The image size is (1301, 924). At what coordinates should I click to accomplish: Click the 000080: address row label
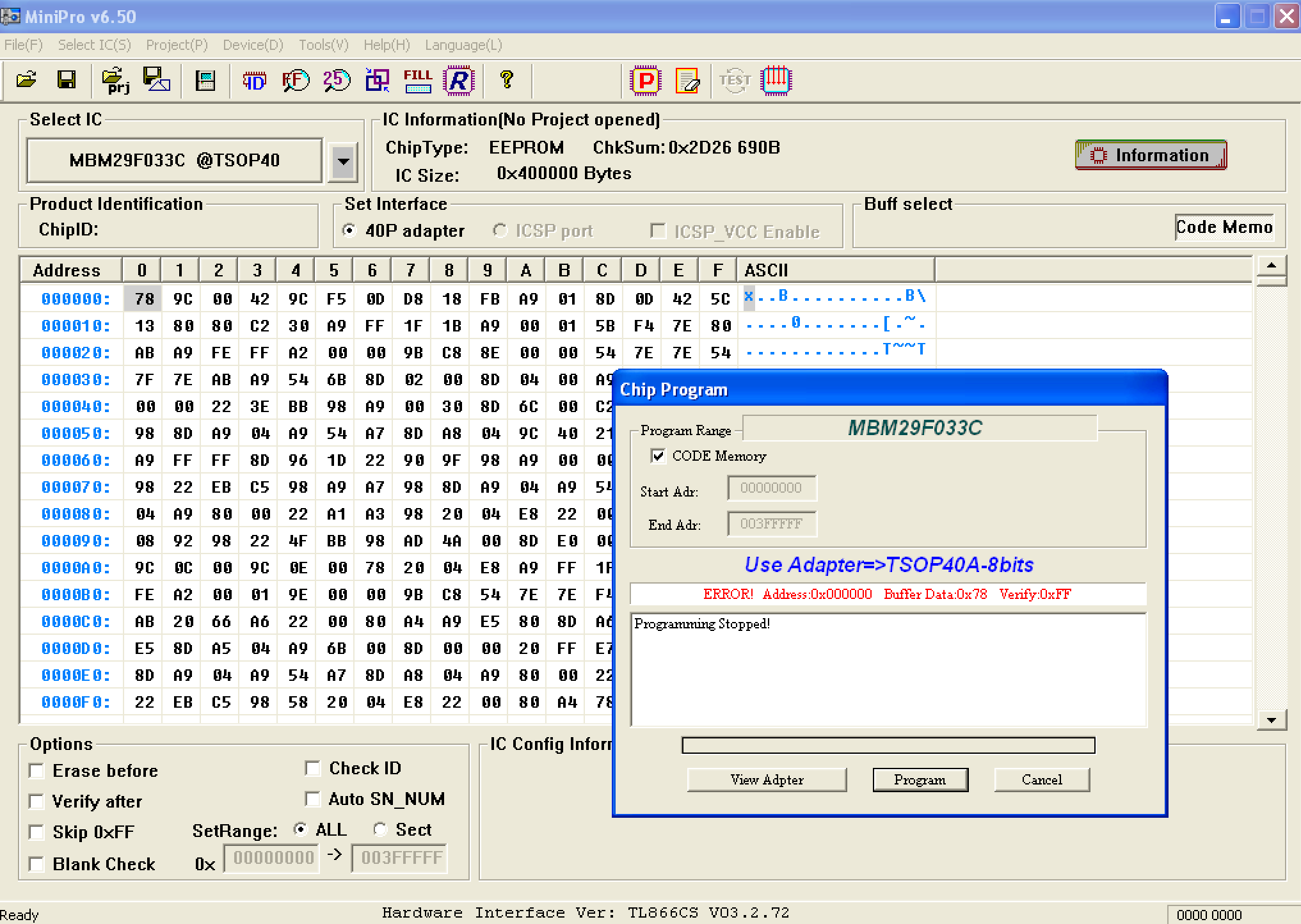(76, 514)
